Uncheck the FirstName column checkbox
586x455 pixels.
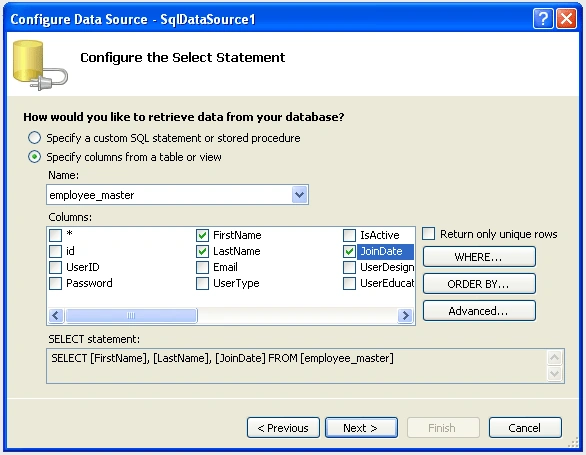[202, 235]
